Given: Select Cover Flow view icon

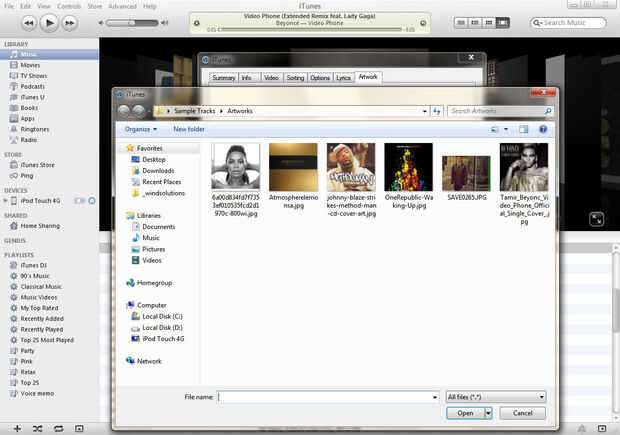Looking at the screenshot, I should point(503,23).
